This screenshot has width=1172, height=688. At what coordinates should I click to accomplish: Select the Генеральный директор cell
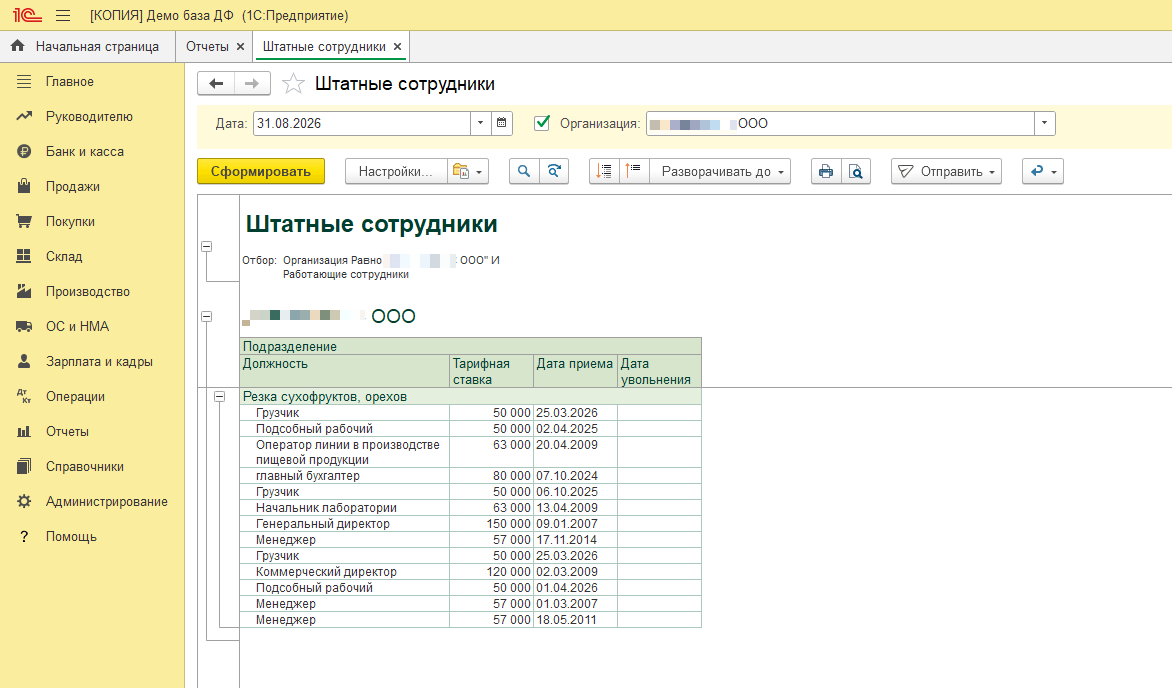(x=345, y=523)
